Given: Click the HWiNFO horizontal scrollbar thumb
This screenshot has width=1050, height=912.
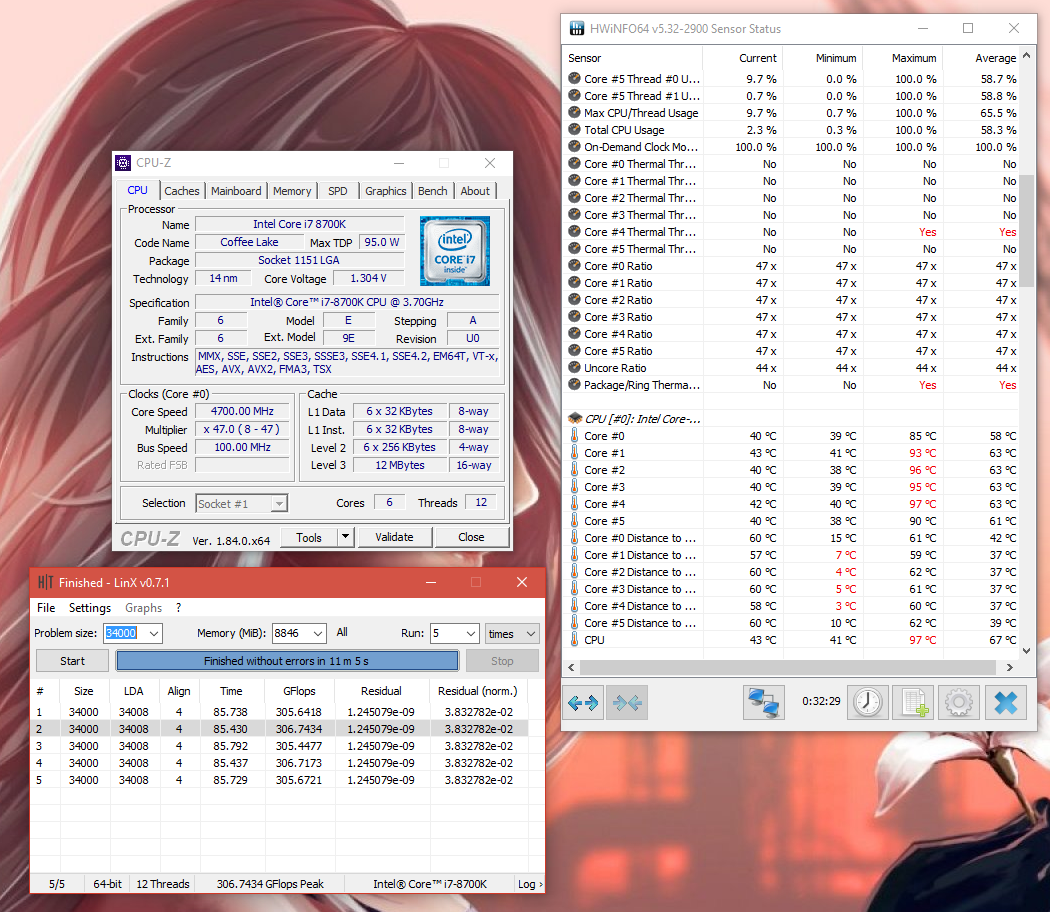Looking at the screenshot, I should point(788,668).
